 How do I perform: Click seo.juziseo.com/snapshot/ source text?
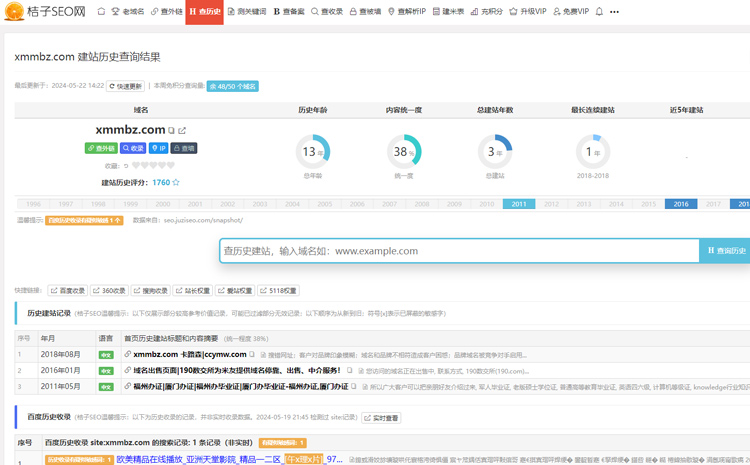203,220
